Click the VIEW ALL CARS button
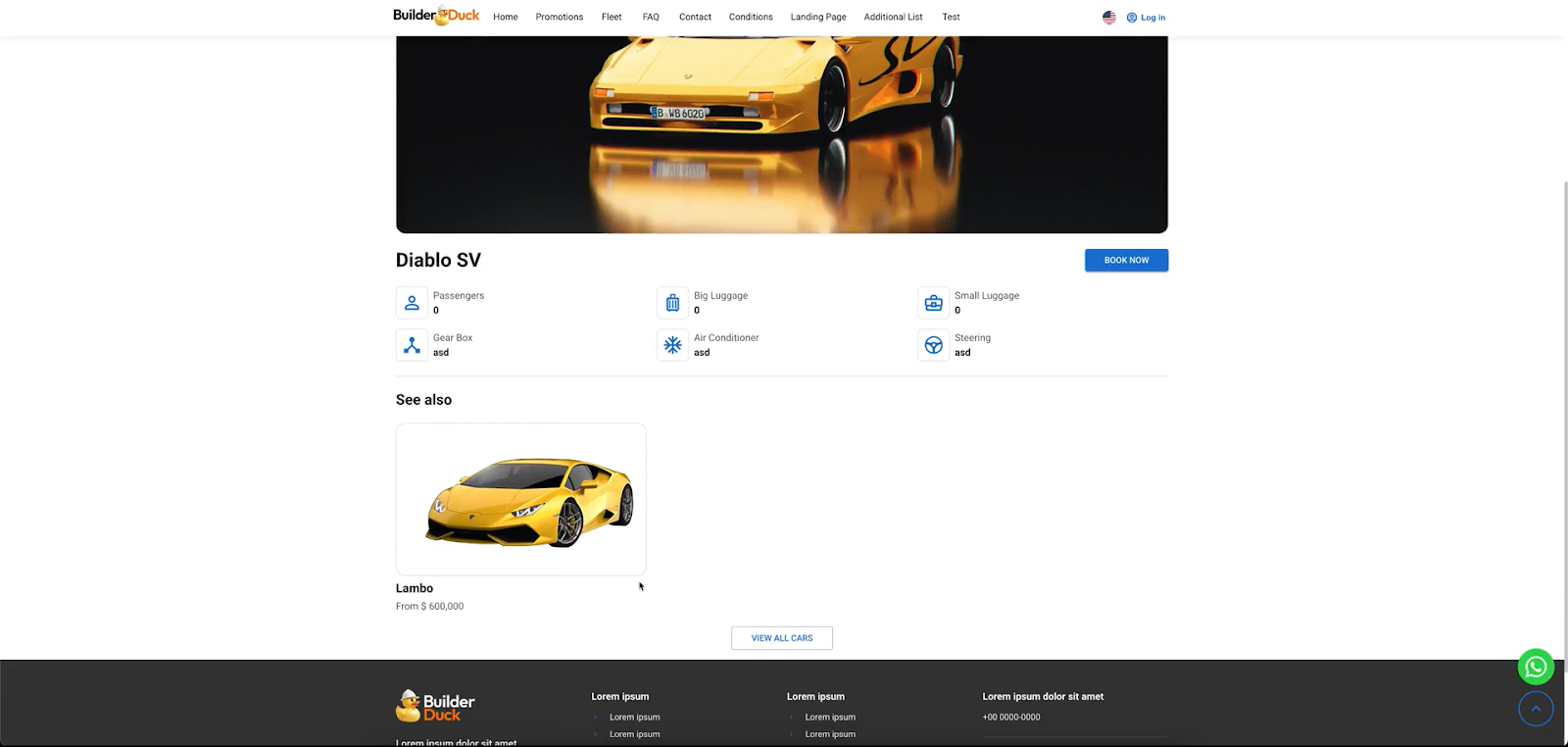Image resolution: width=1568 pixels, height=747 pixels. pos(781,638)
